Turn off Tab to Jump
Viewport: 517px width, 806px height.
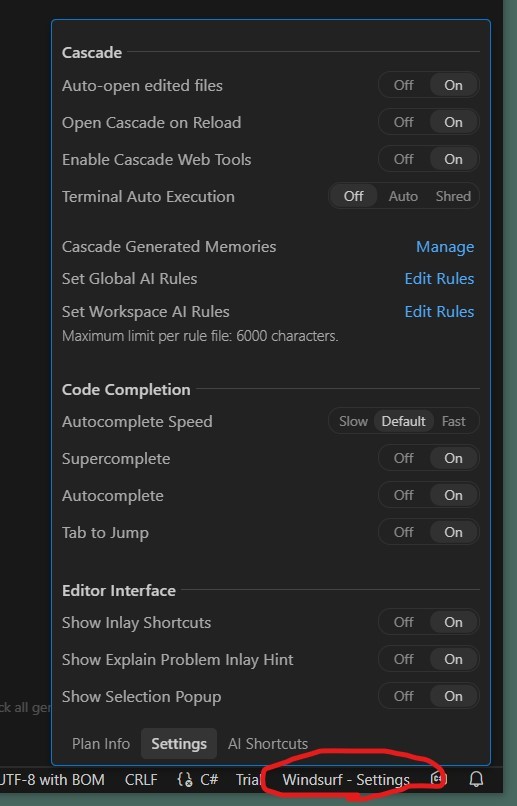pos(403,533)
